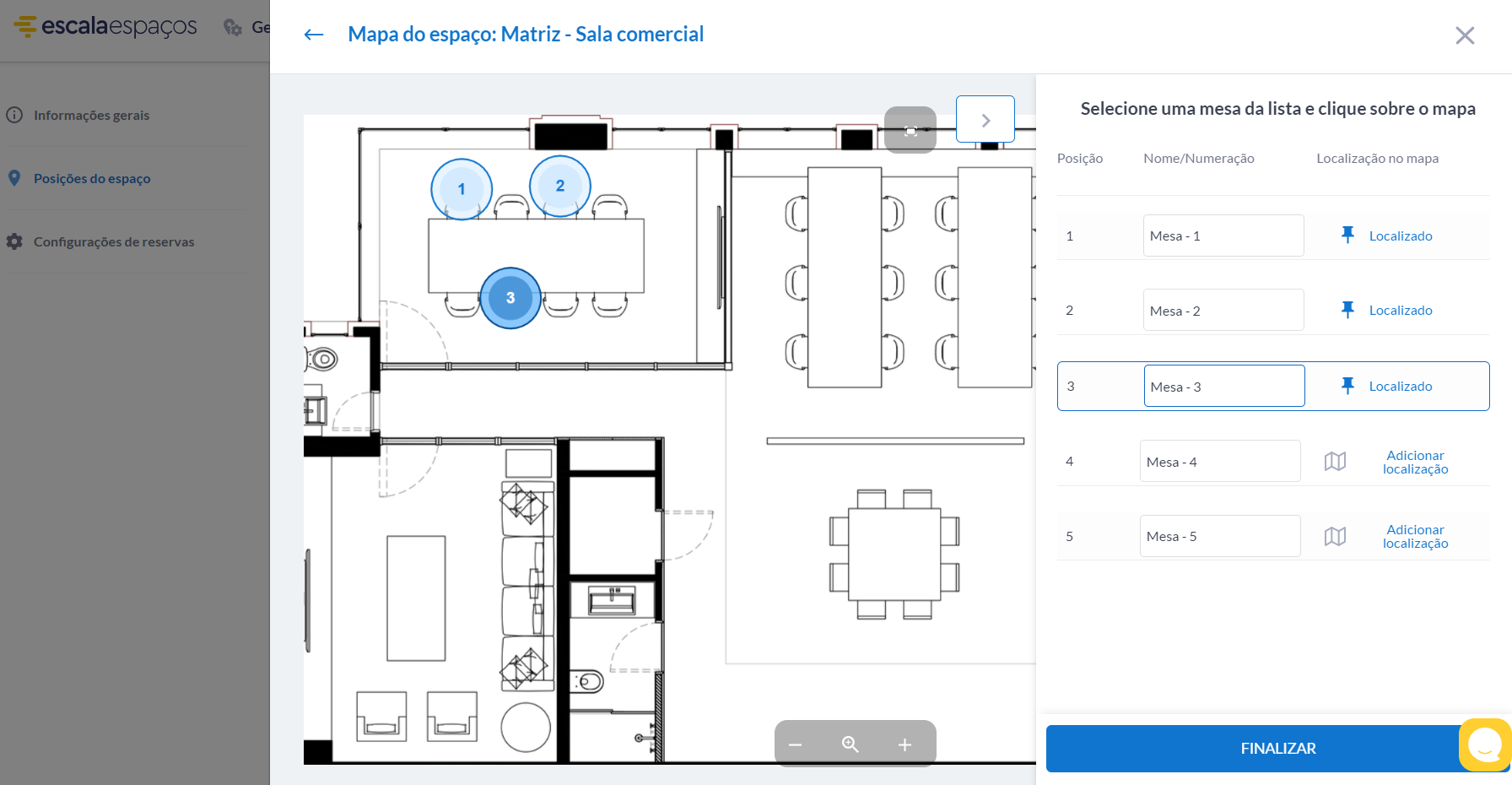This screenshot has height=785, width=1512.
Task: Select Posições do espaço in the sidebar
Action: pyautogui.click(x=91, y=178)
